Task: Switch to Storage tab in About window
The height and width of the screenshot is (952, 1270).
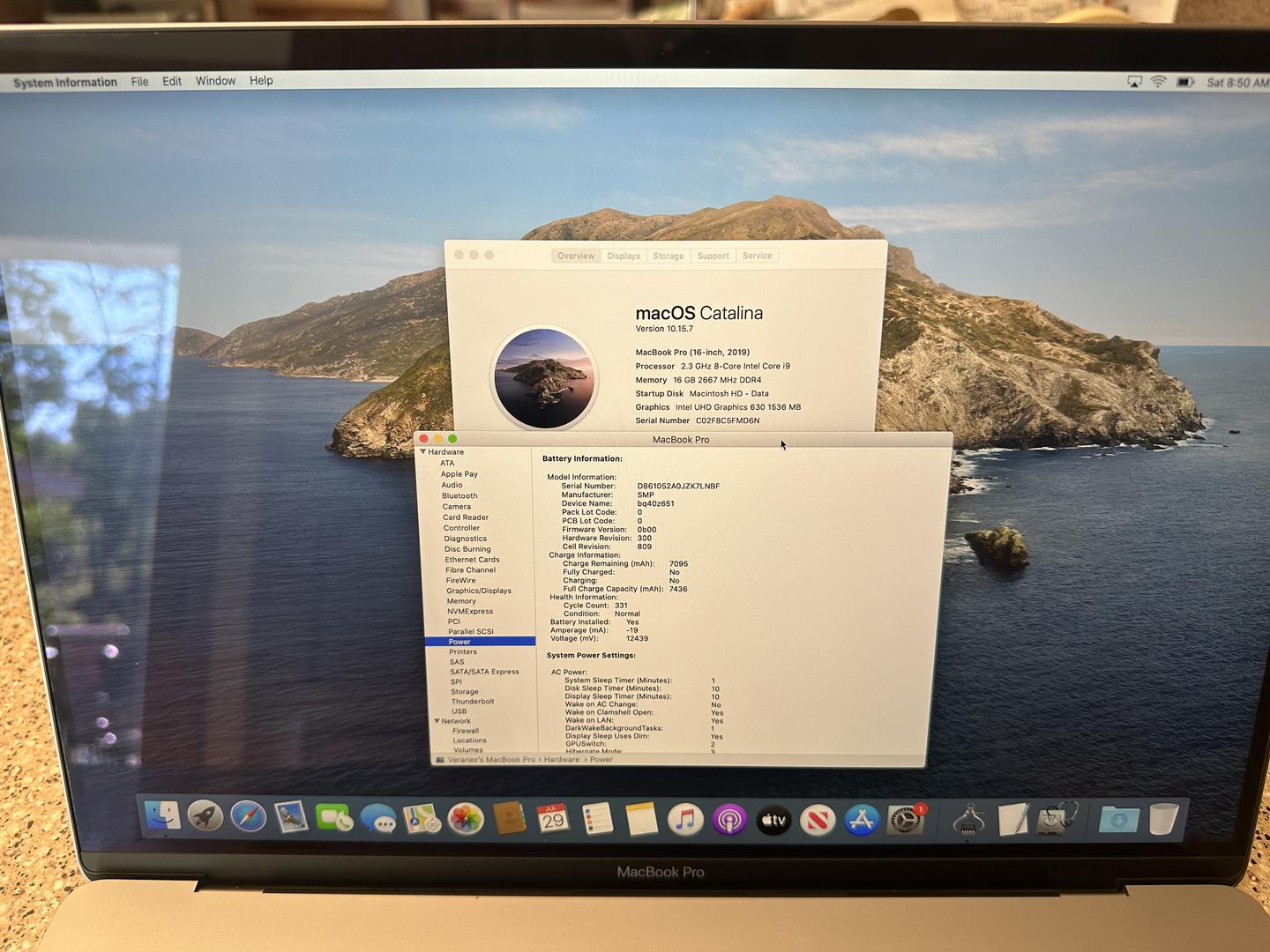Action: 669,256
